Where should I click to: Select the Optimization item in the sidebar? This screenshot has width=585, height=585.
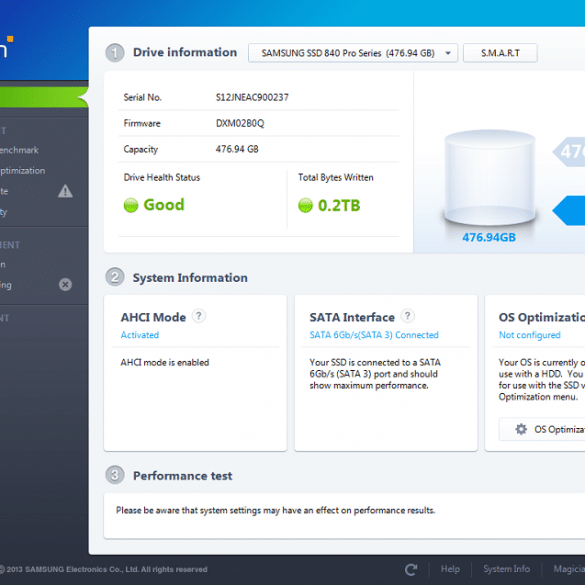(x=22, y=171)
